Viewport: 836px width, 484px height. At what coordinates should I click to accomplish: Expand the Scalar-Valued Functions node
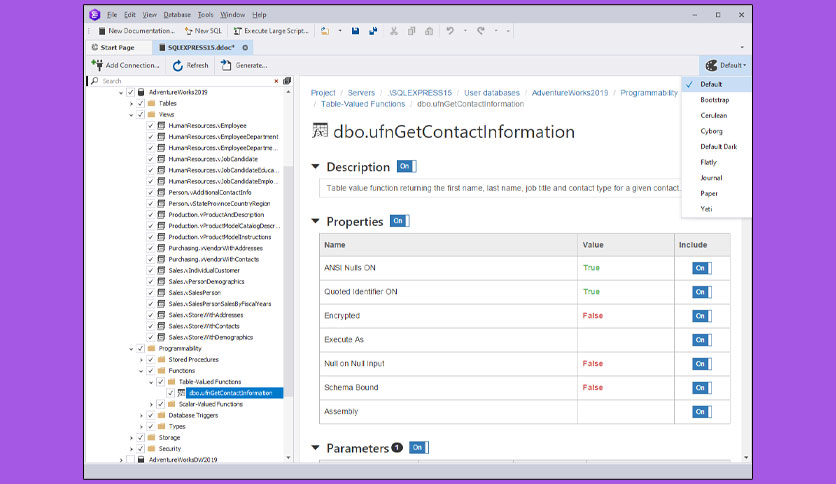(x=151, y=405)
